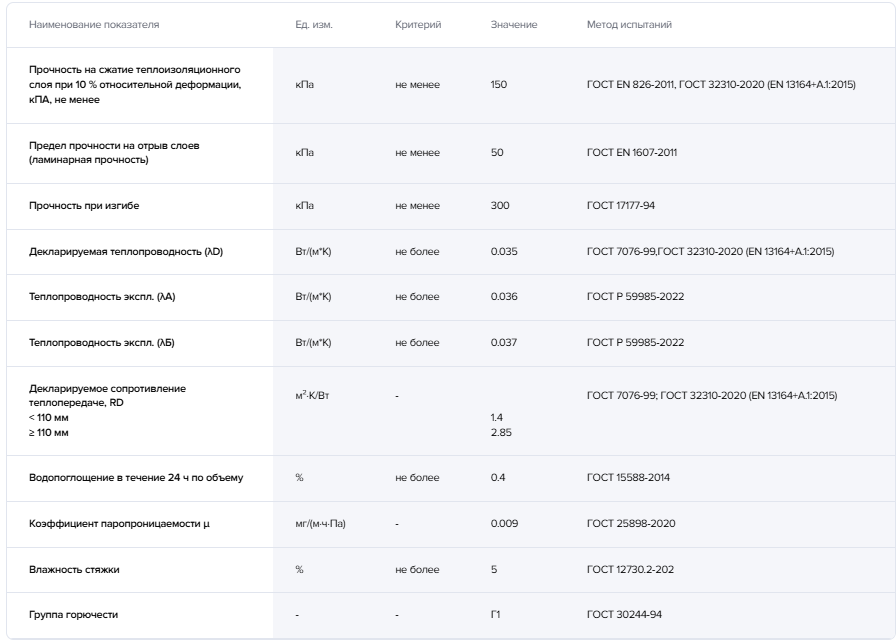
Task: Select the "Критерий" column header
Action: click(x=418, y=23)
